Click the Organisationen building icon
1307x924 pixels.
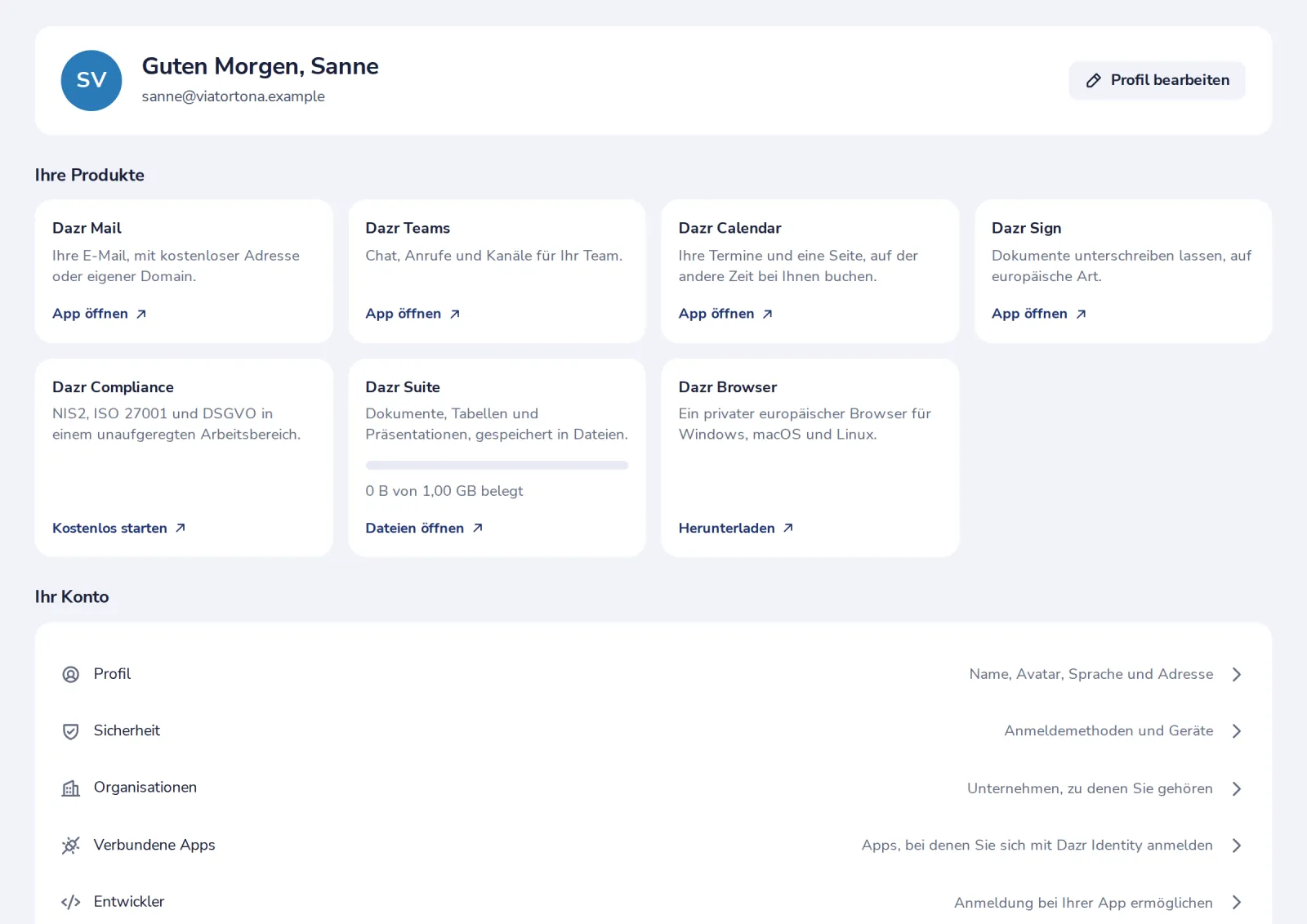pos(71,788)
